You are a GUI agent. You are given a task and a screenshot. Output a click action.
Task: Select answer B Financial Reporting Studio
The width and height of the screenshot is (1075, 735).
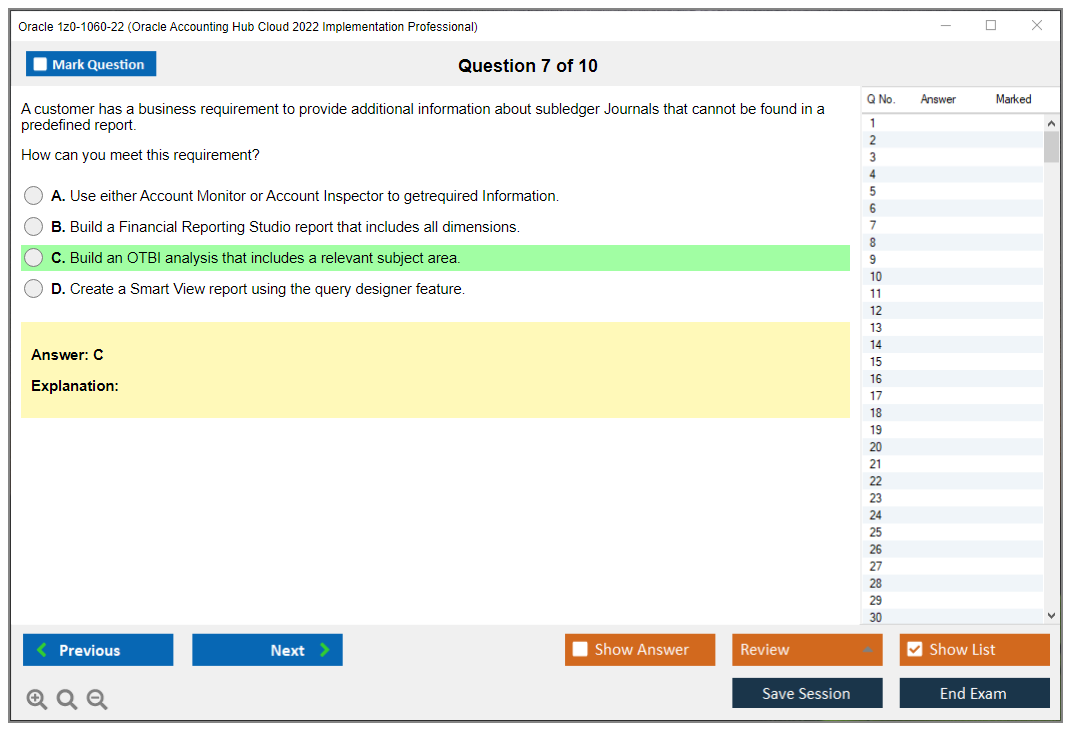click(34, 227)
